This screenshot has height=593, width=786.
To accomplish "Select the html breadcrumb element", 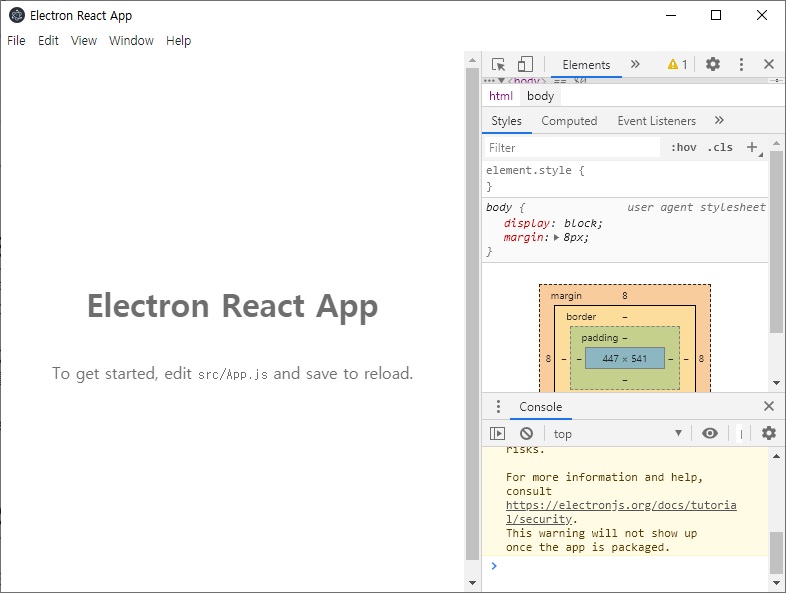I will [501, 96].
